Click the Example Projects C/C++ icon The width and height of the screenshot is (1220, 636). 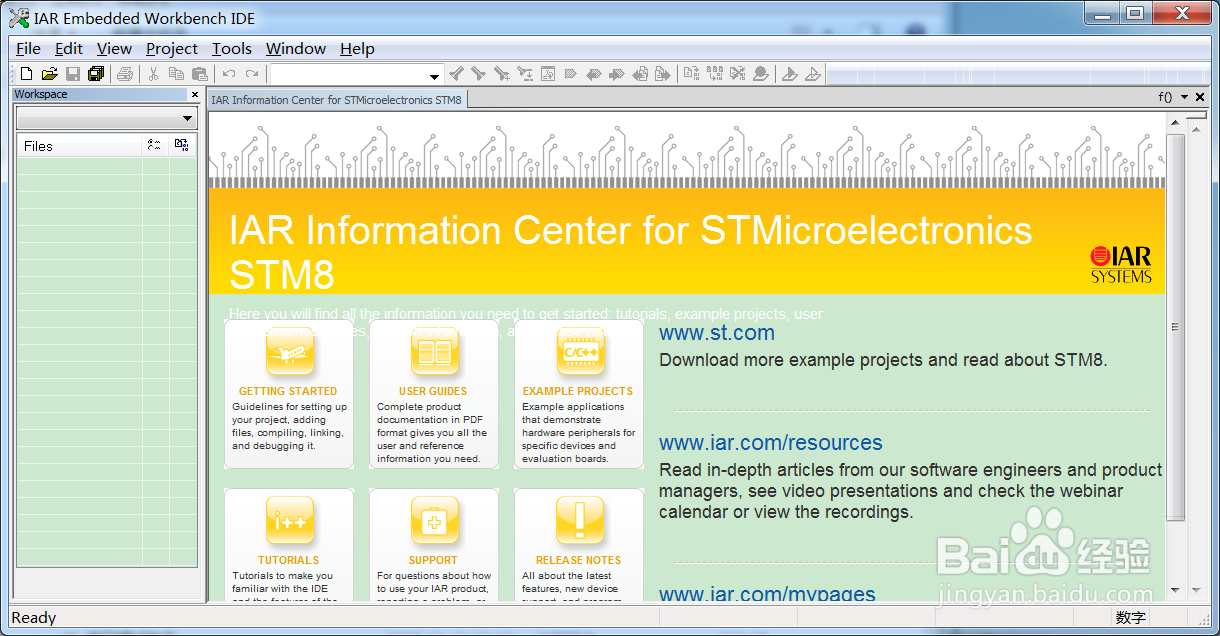pos(580,352)
